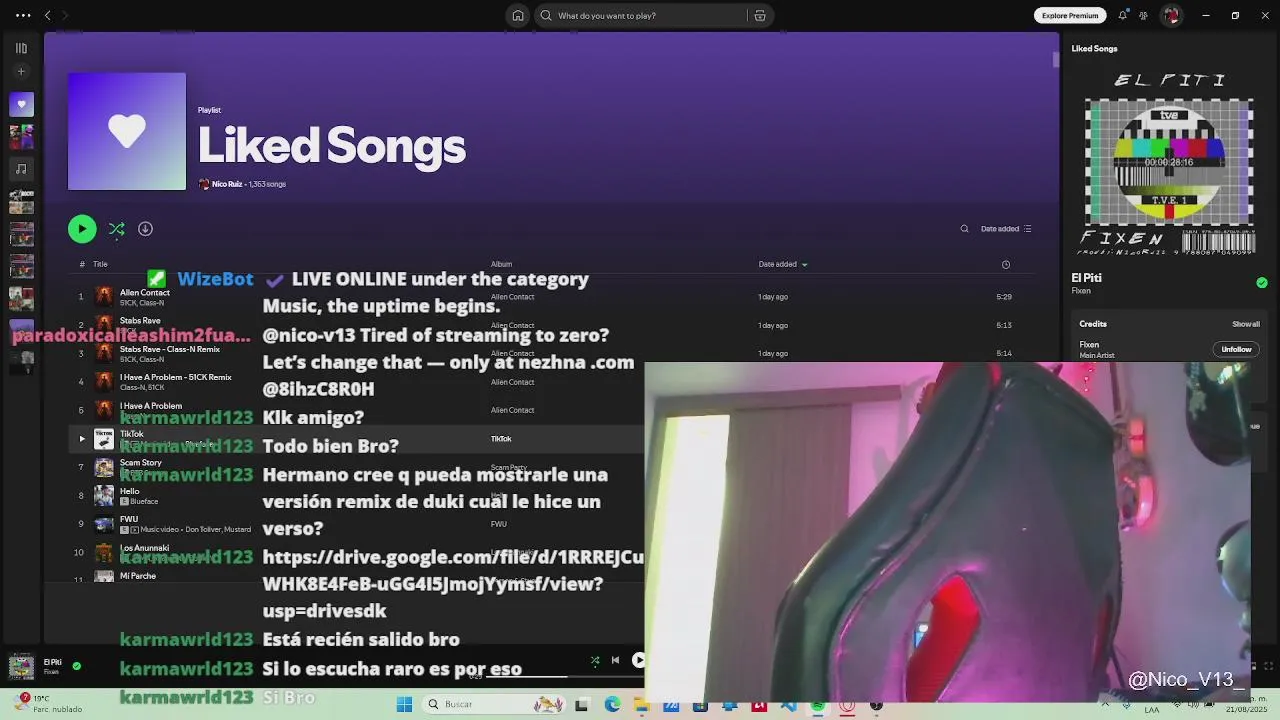Viewport: 1280px width, 720px height.
Task: Skip to the previous track
Action: click(615, 660)
